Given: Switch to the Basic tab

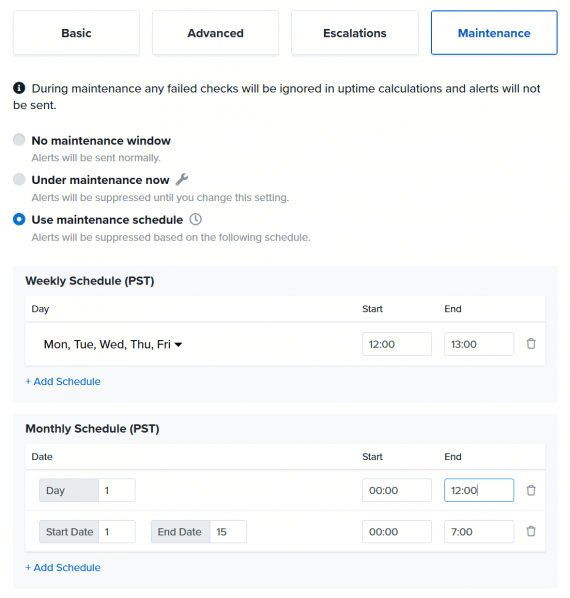Looking at the screenshot, I should tap(76, 33).
